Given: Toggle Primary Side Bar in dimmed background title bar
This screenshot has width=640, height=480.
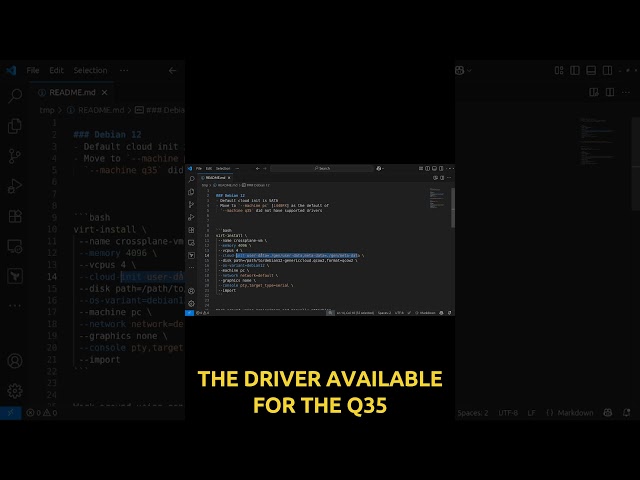Looking at the screenshot, I should [575, 70].
